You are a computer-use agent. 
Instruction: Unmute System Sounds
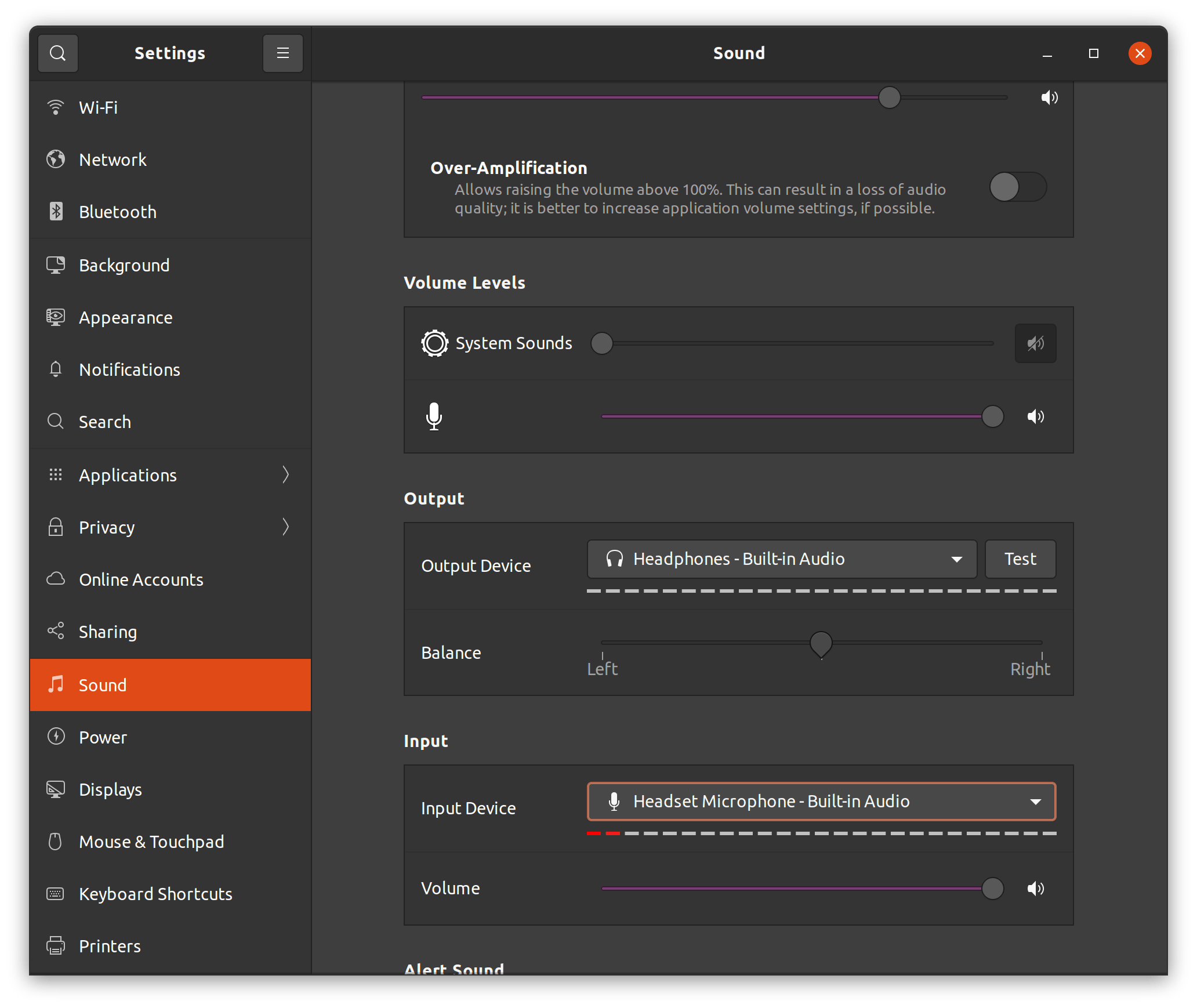(1036, 343)
